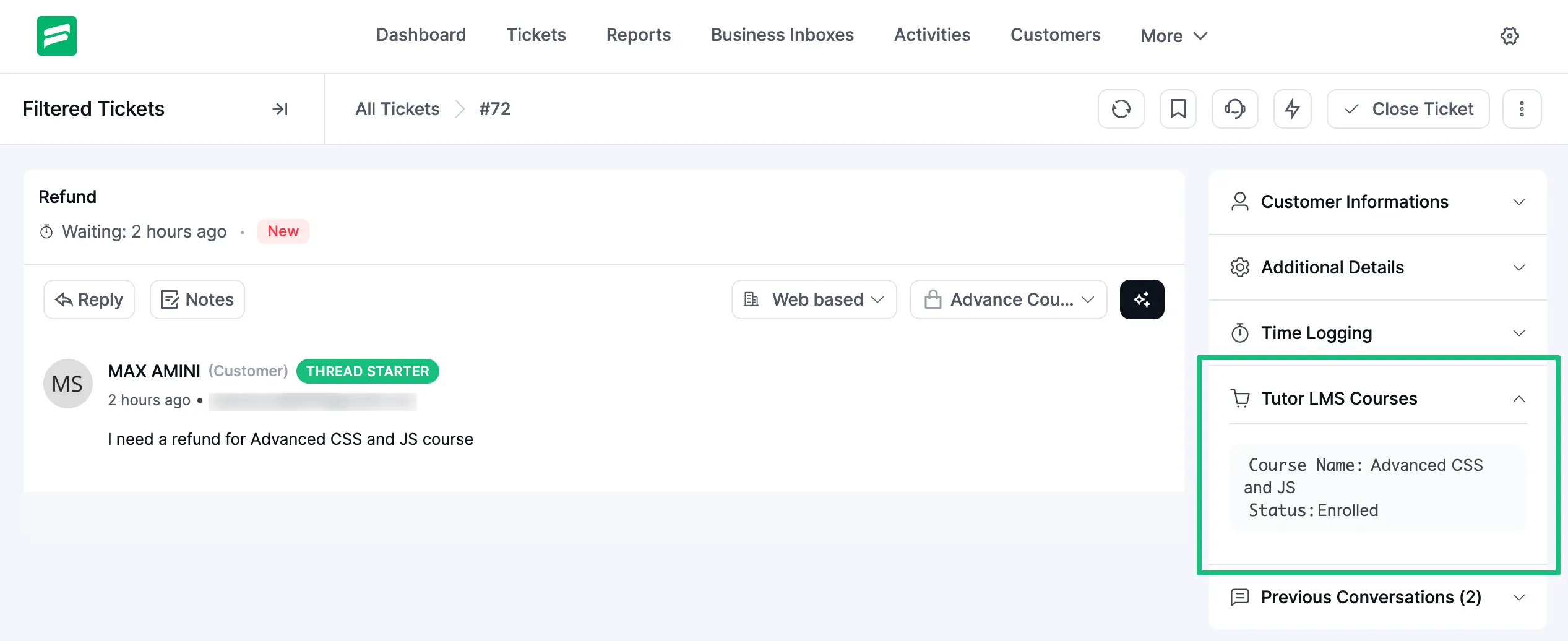Image resolution: width=1568 pixels, height=641 pixels.
Task: Expand the Additional Details section
Action: coord(1520,267)
